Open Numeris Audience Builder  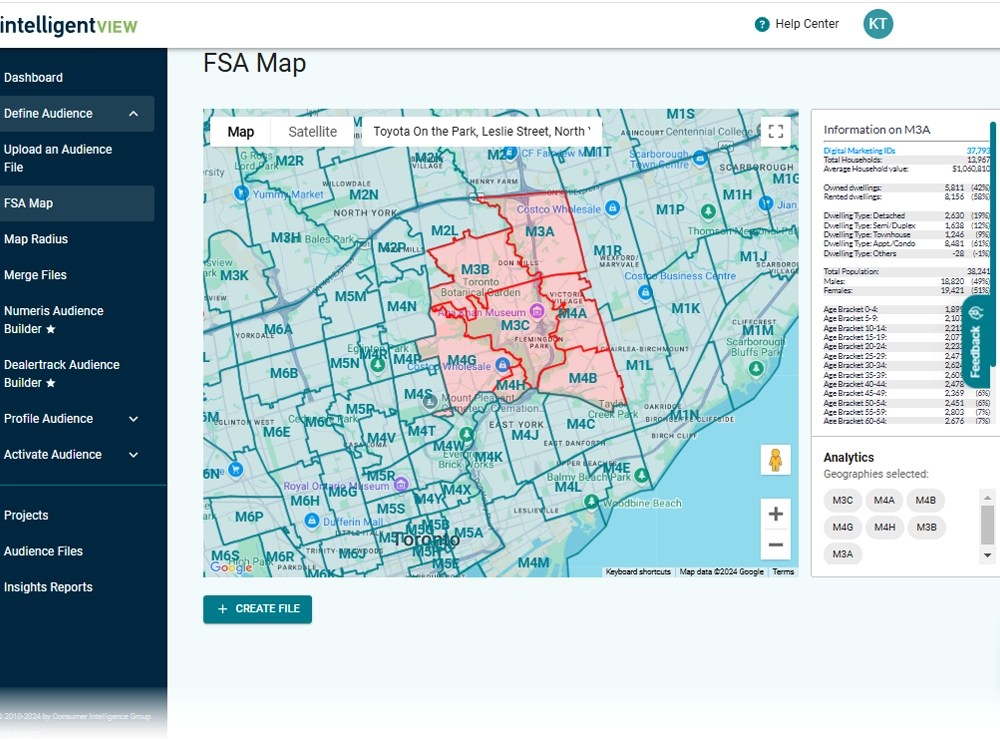(x=54, y=320)
